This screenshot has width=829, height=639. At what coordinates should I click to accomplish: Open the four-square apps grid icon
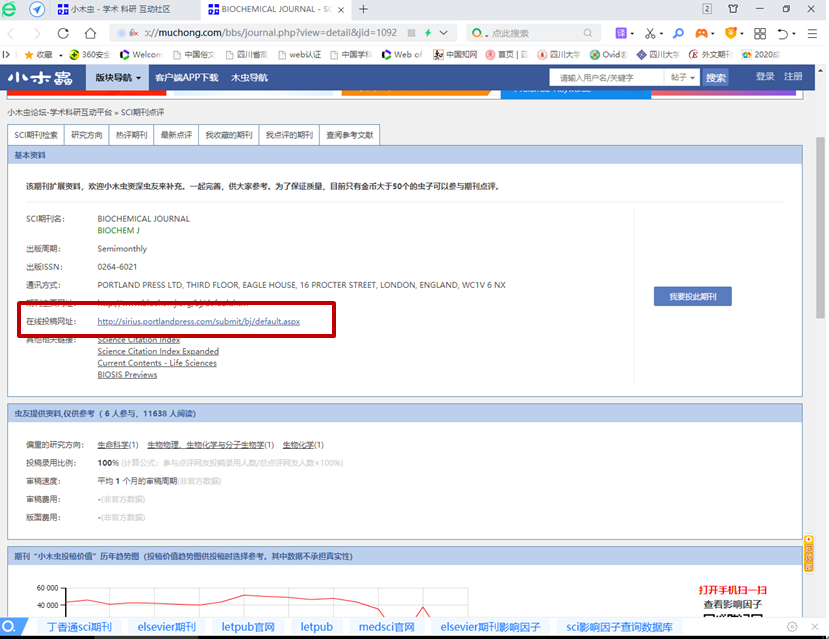point(760,33)
